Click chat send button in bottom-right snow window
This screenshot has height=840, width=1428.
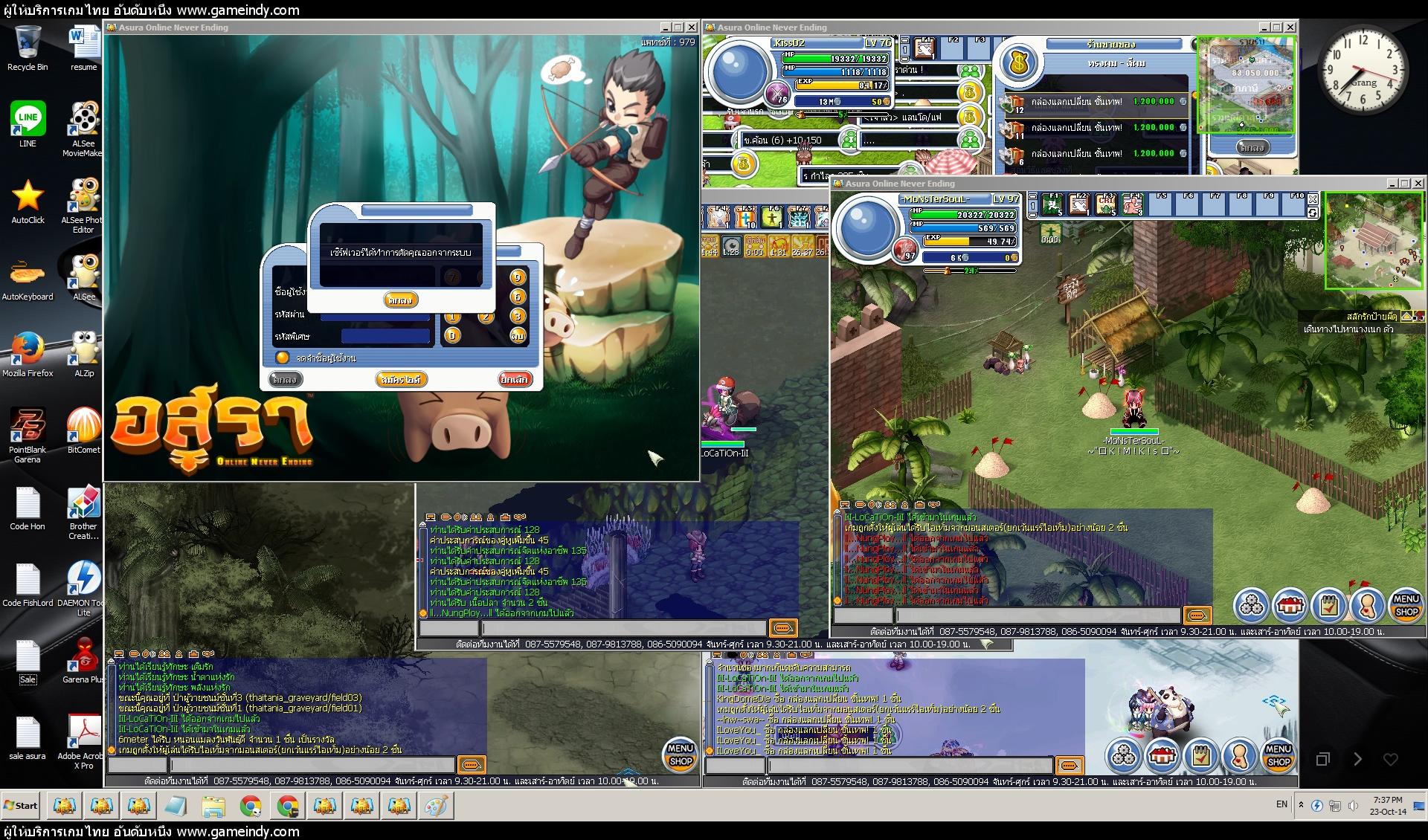[1069, 765]
